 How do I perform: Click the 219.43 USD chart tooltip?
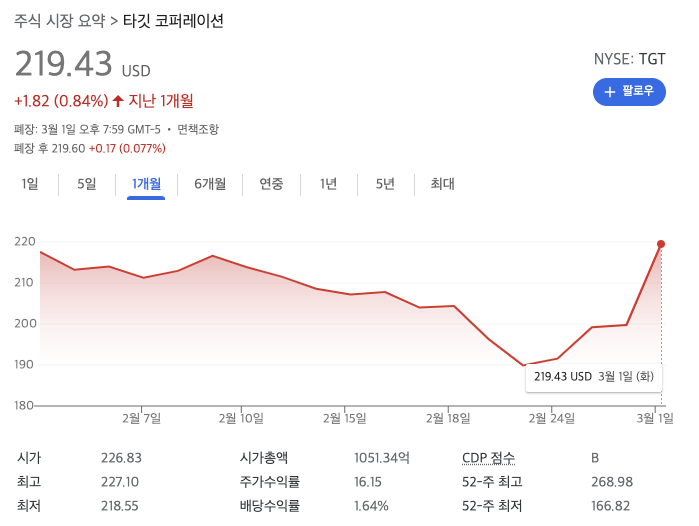tap(594, 377)
